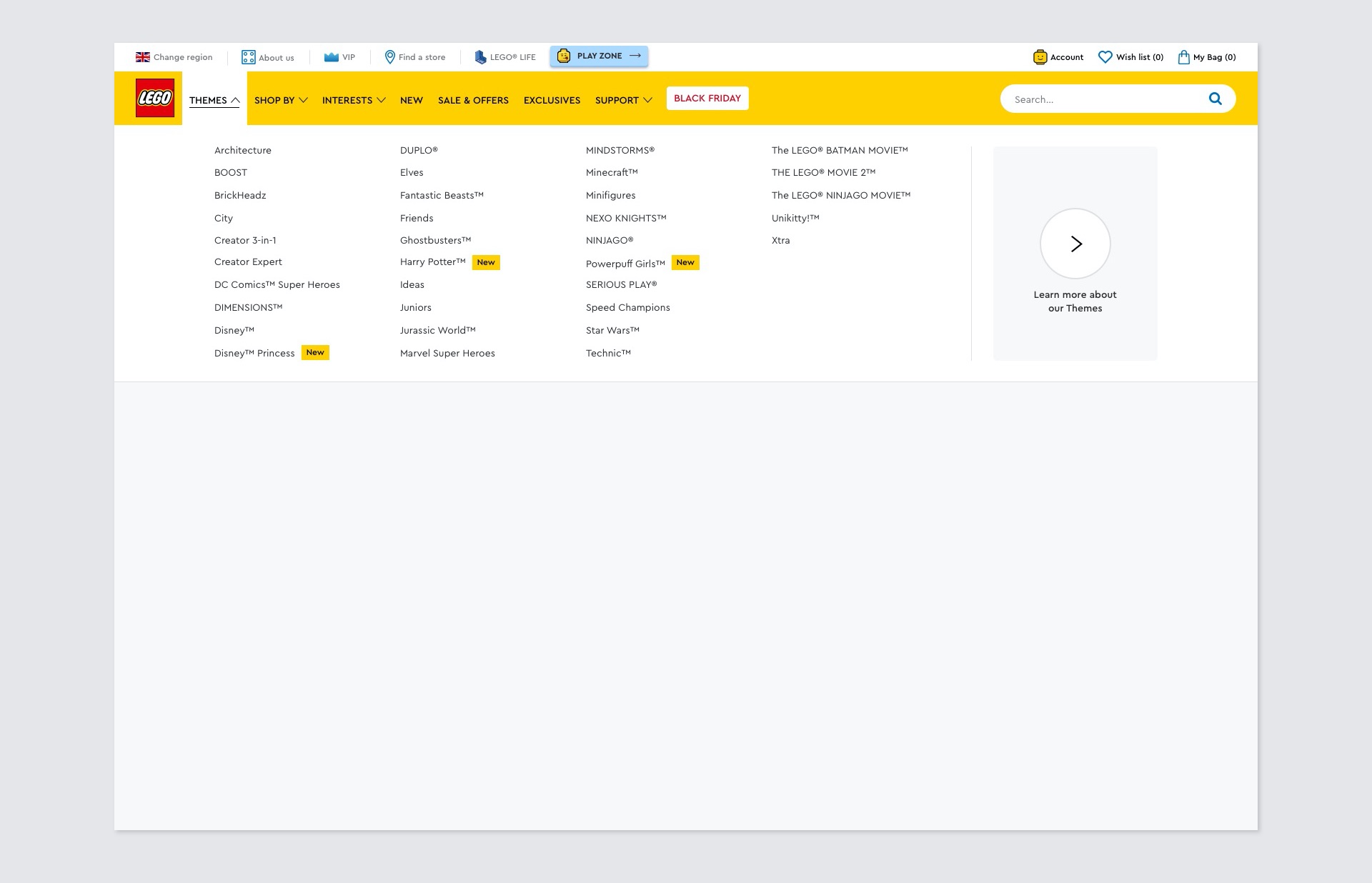The image size is (1372, 883).
Task: Click the search magnifier icon
Action: point(1215,99)
